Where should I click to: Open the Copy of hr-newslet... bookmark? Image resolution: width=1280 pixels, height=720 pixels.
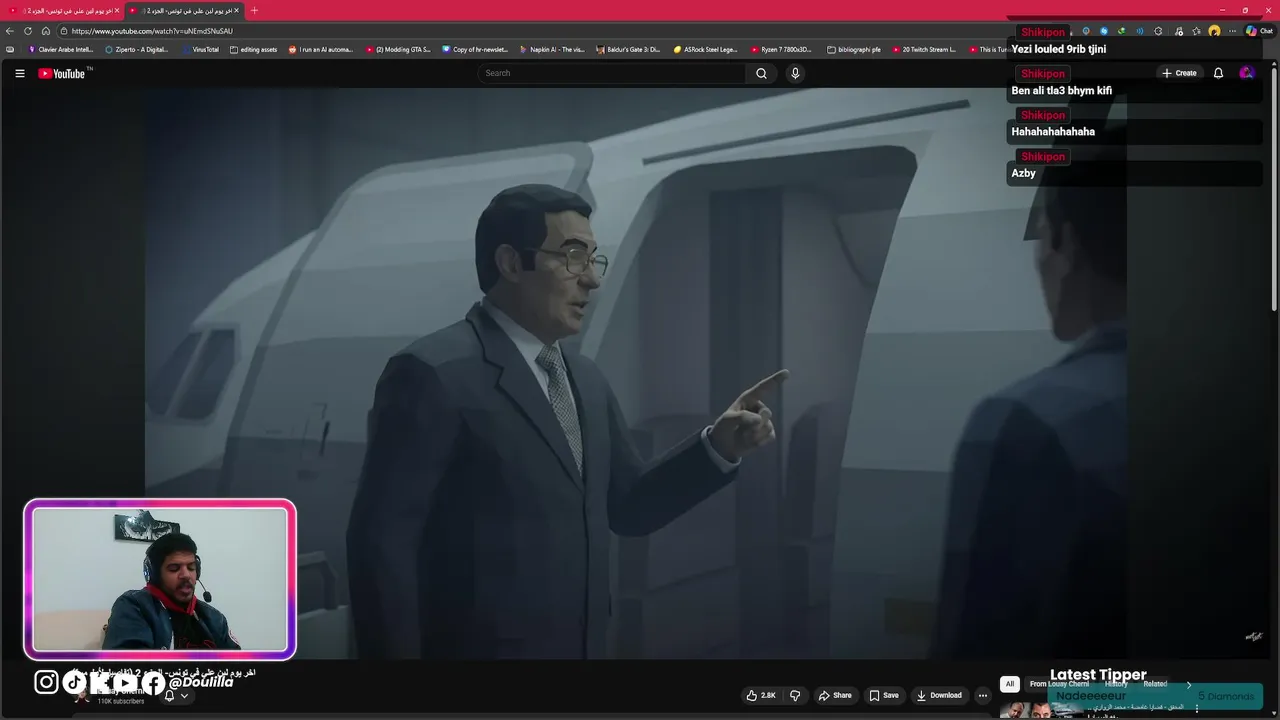476,49
